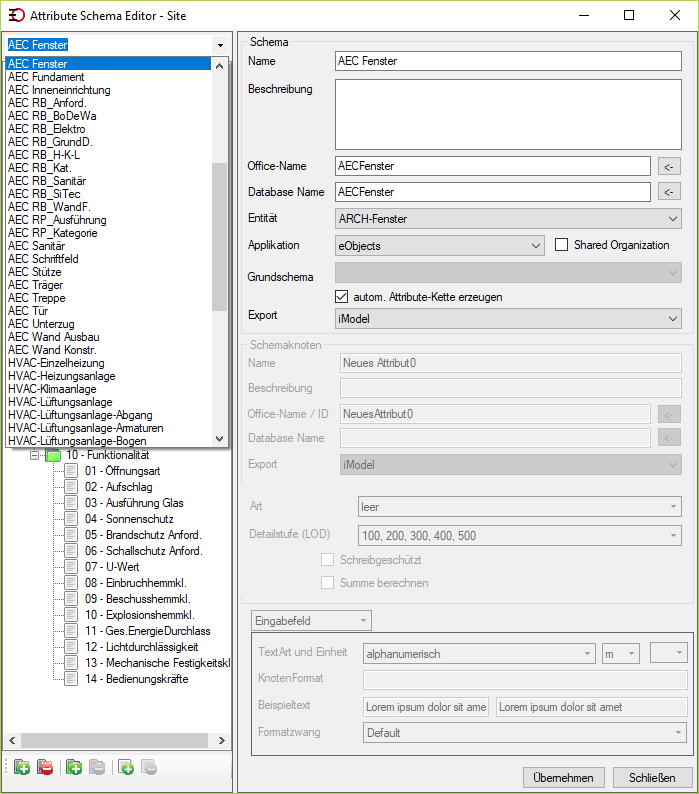699x794 pixels.
Task: Click the add folder icon with green plus
Action: click(x=74, y=767)
